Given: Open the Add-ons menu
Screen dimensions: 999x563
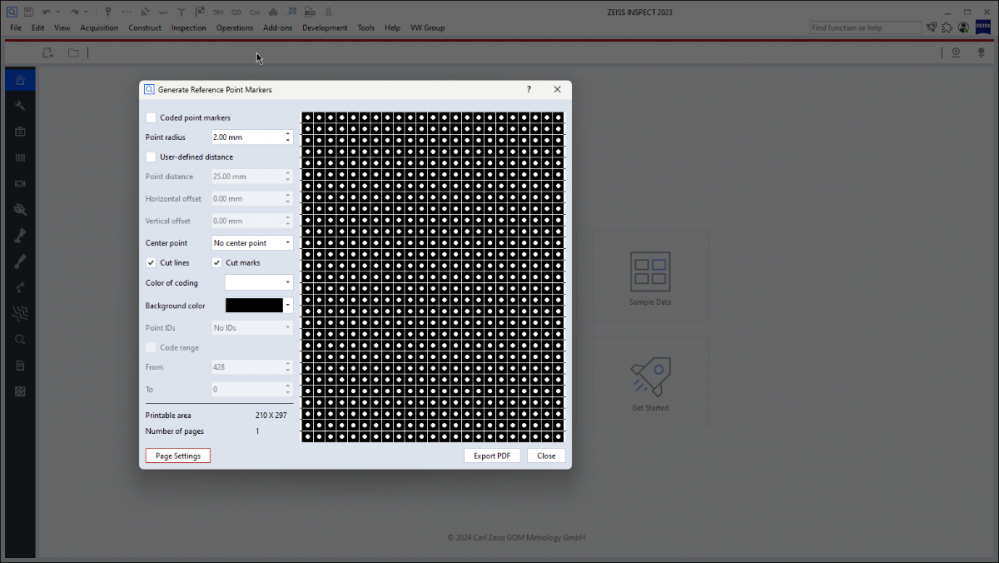Looking at the screenshot, I should click(x=278, y=28).
